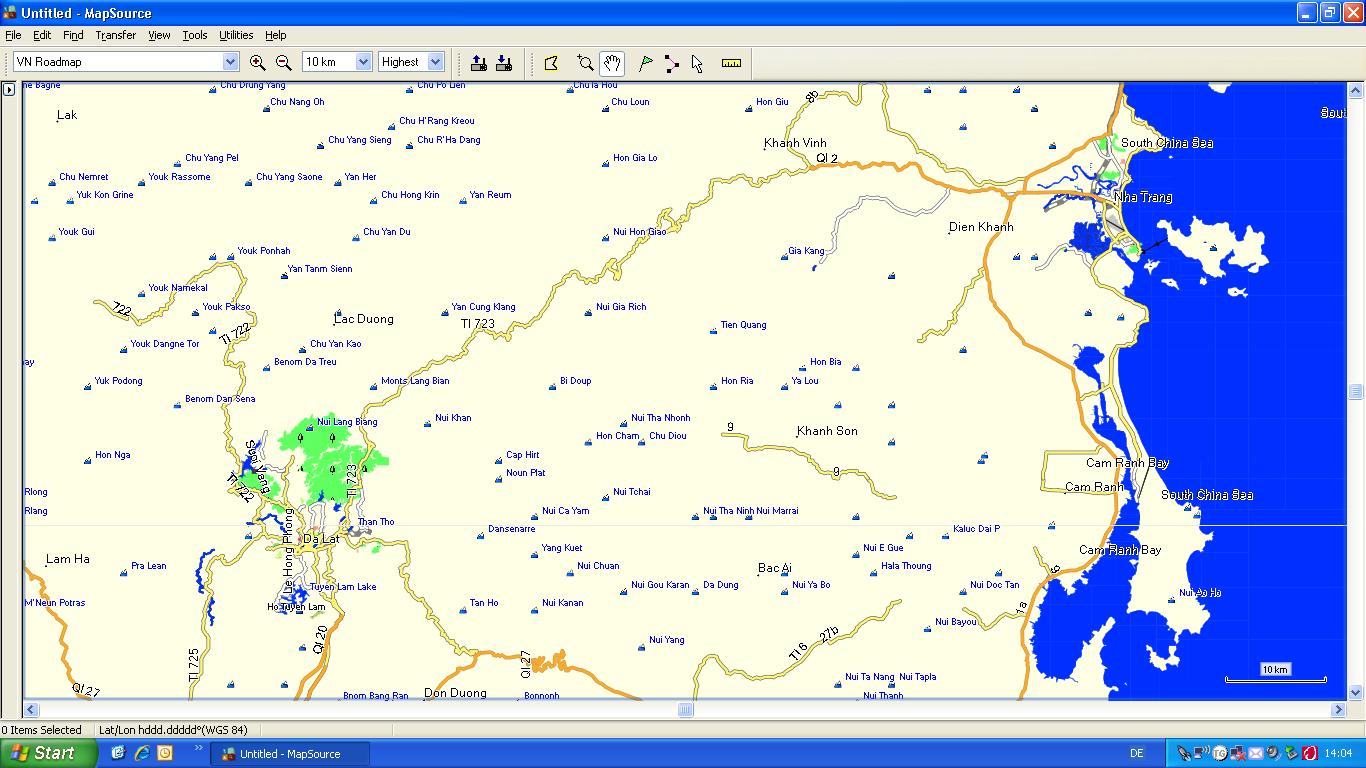This screenshot has width=1366, height=768.
Task: Open the Help menu
Action: 275,35
